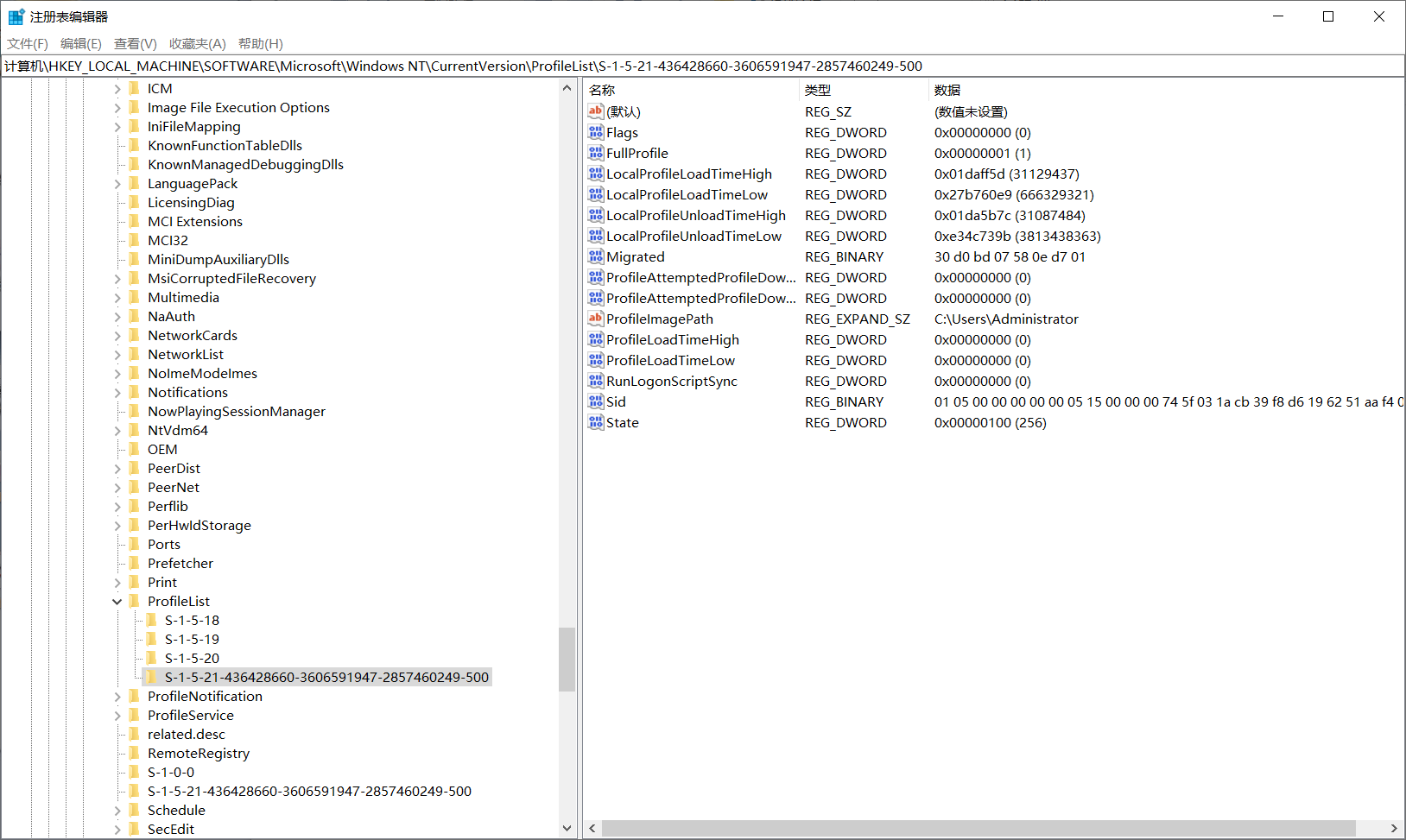This screenshot has width=1406, height=840.
Task: Open the 收藏夹(A) menu
Action: pyautogui.click(x=198, y=43)
